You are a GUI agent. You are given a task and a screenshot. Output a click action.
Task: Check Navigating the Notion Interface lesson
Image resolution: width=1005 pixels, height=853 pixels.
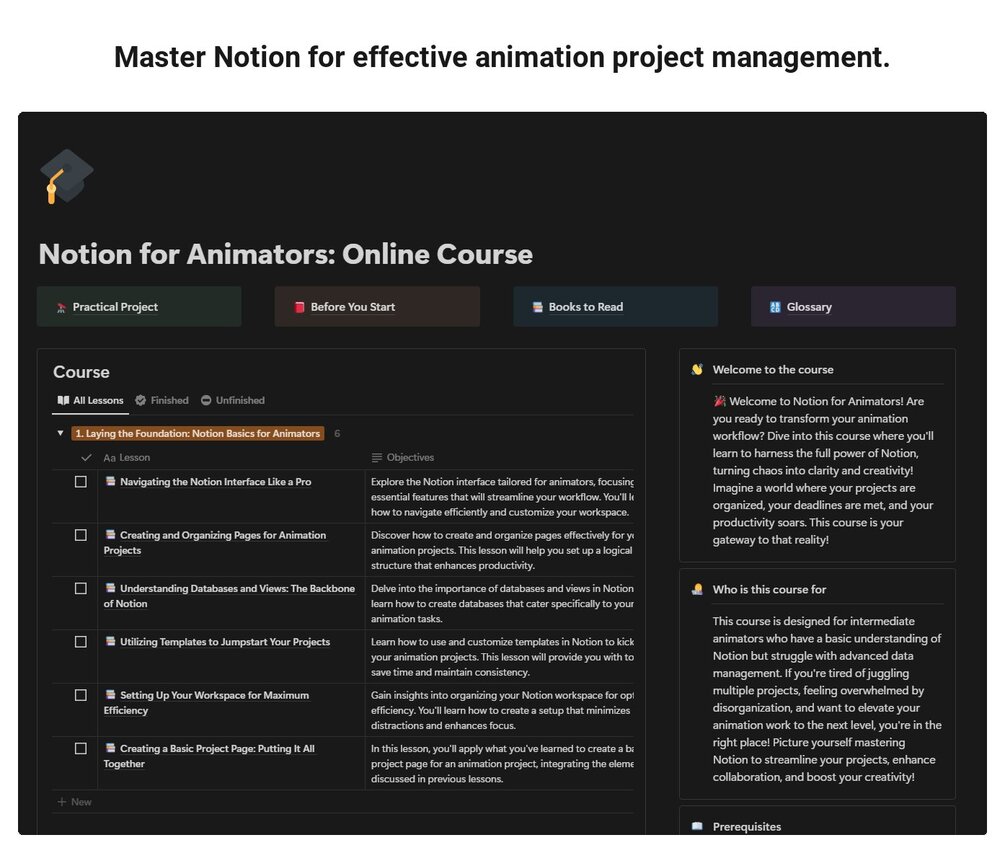81,482
